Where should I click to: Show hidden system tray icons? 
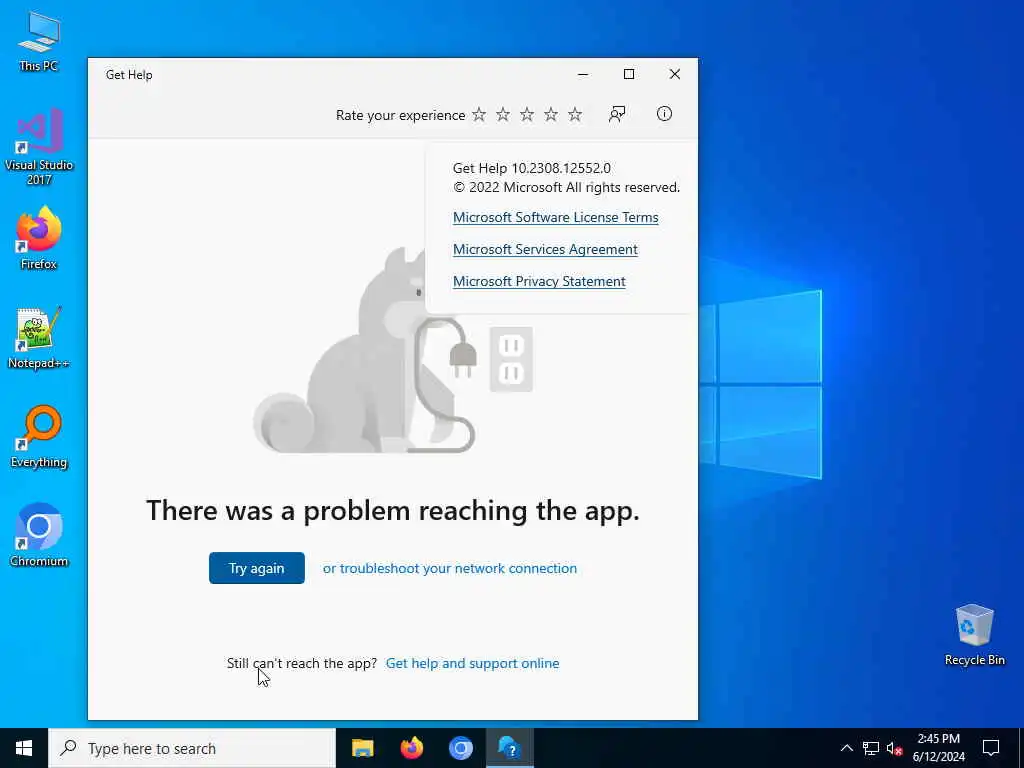pyautogui.click(x=846, y=748)
